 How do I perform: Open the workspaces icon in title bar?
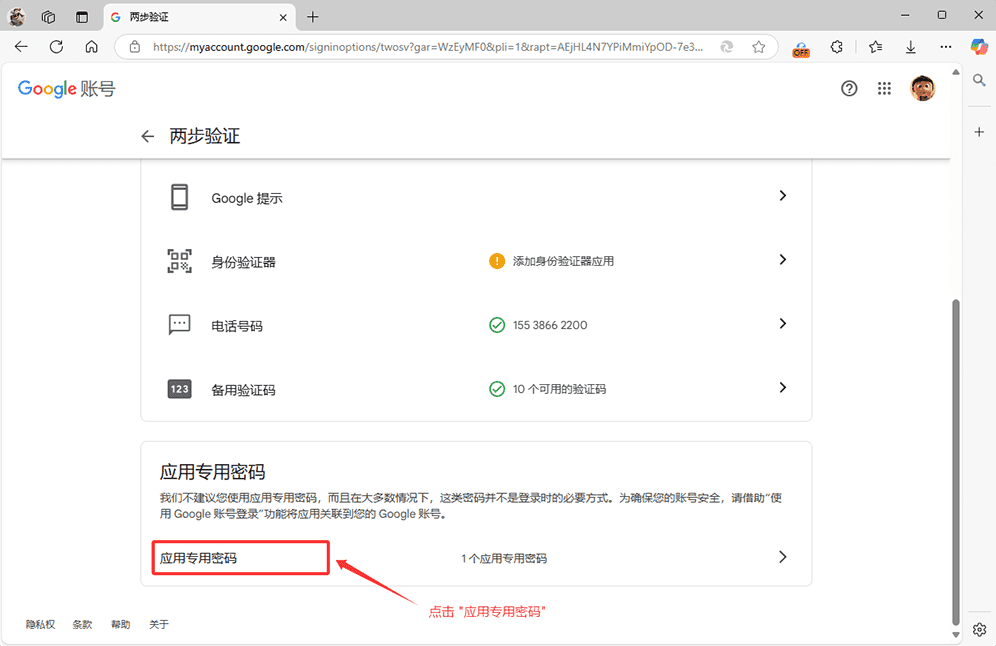coord(48,17)
